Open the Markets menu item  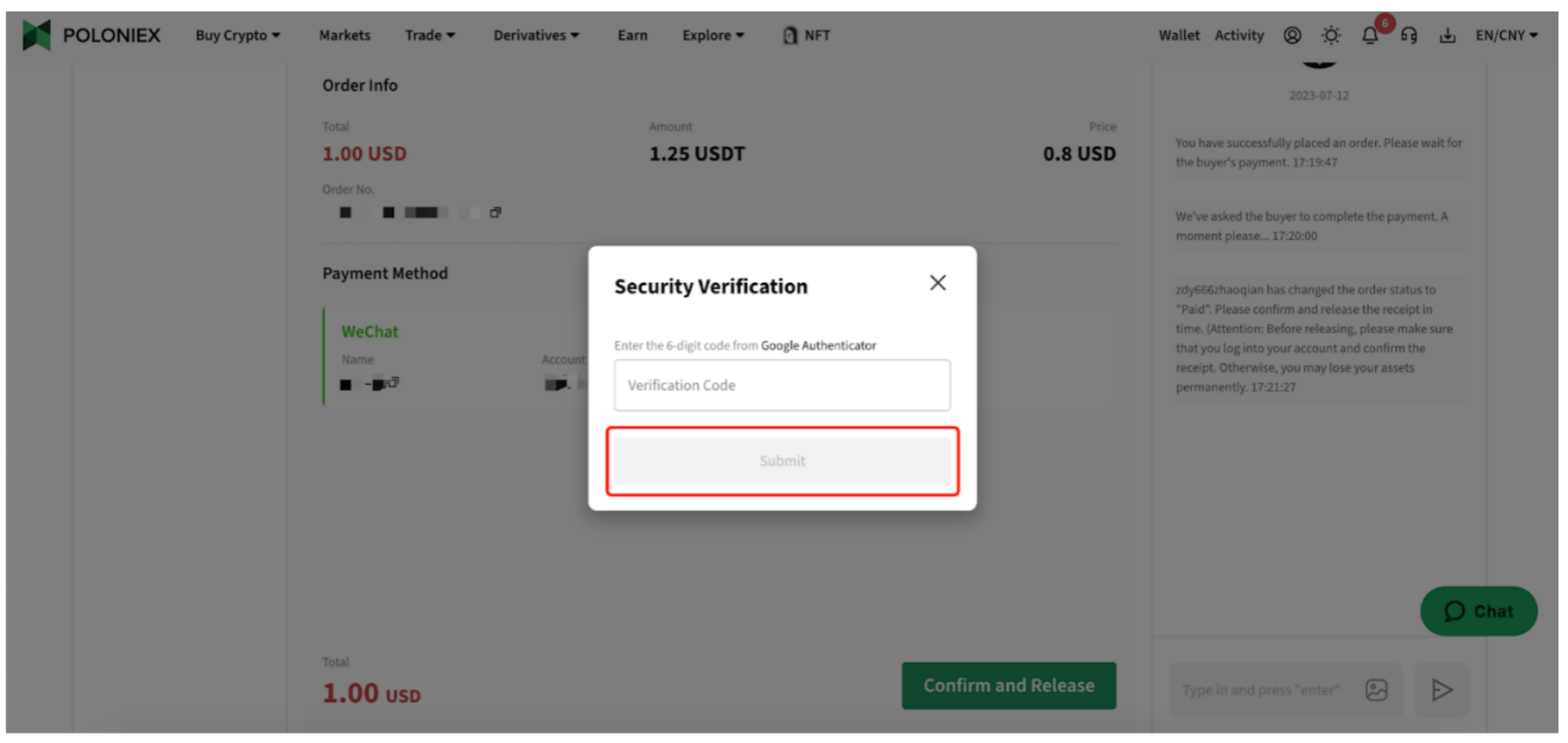tap(345, 35)
